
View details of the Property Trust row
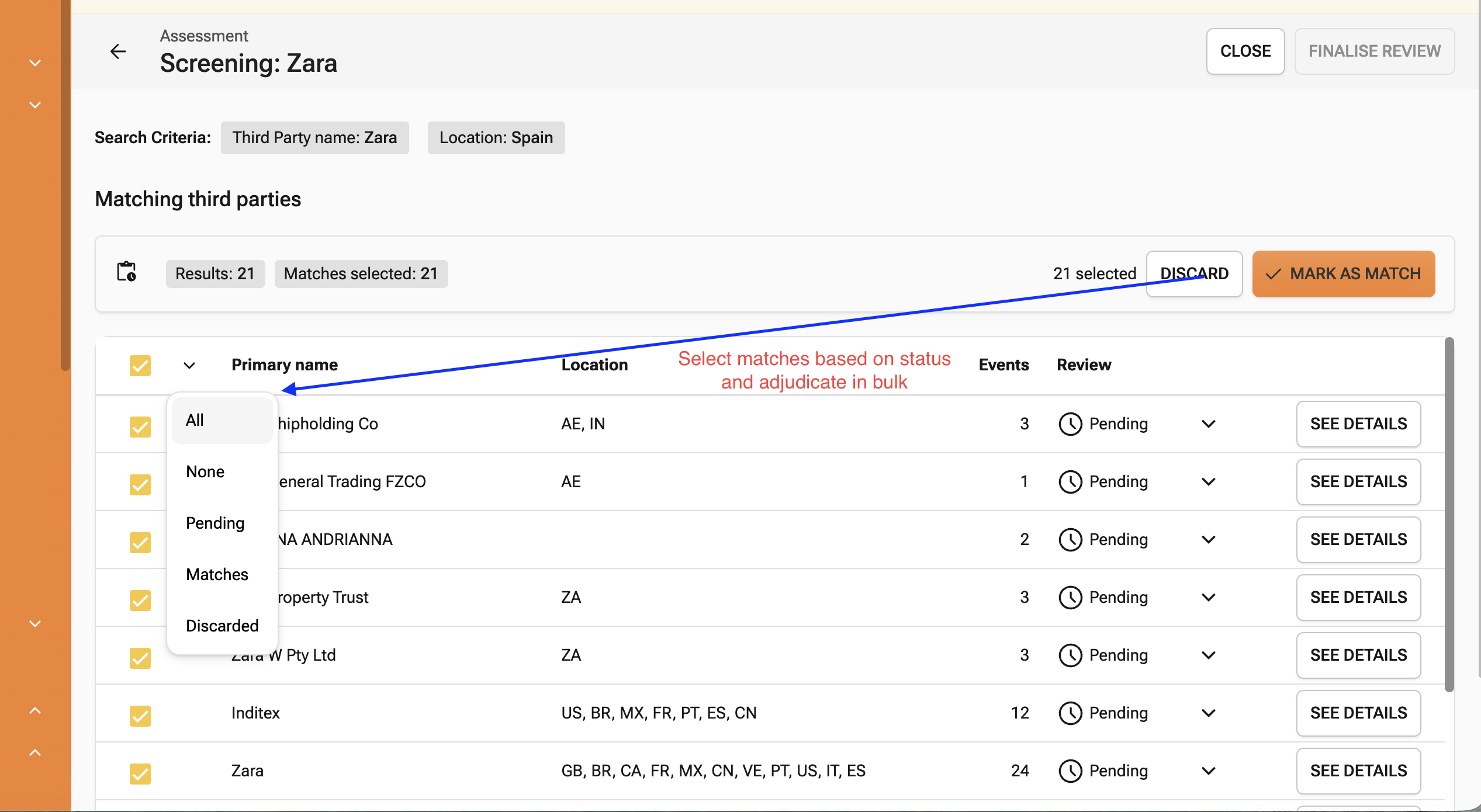coord(1358,598)
